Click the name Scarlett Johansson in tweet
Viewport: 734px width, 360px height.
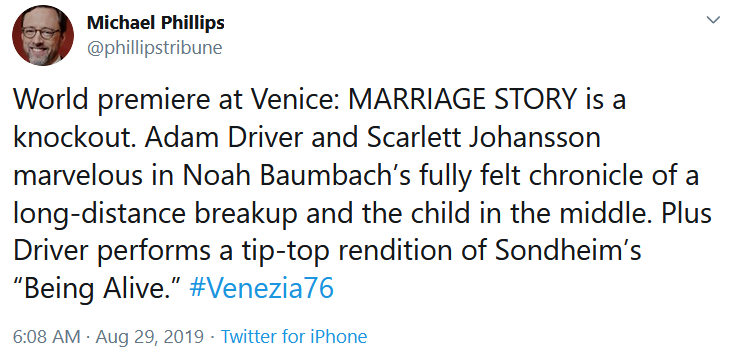pos(483,137)
